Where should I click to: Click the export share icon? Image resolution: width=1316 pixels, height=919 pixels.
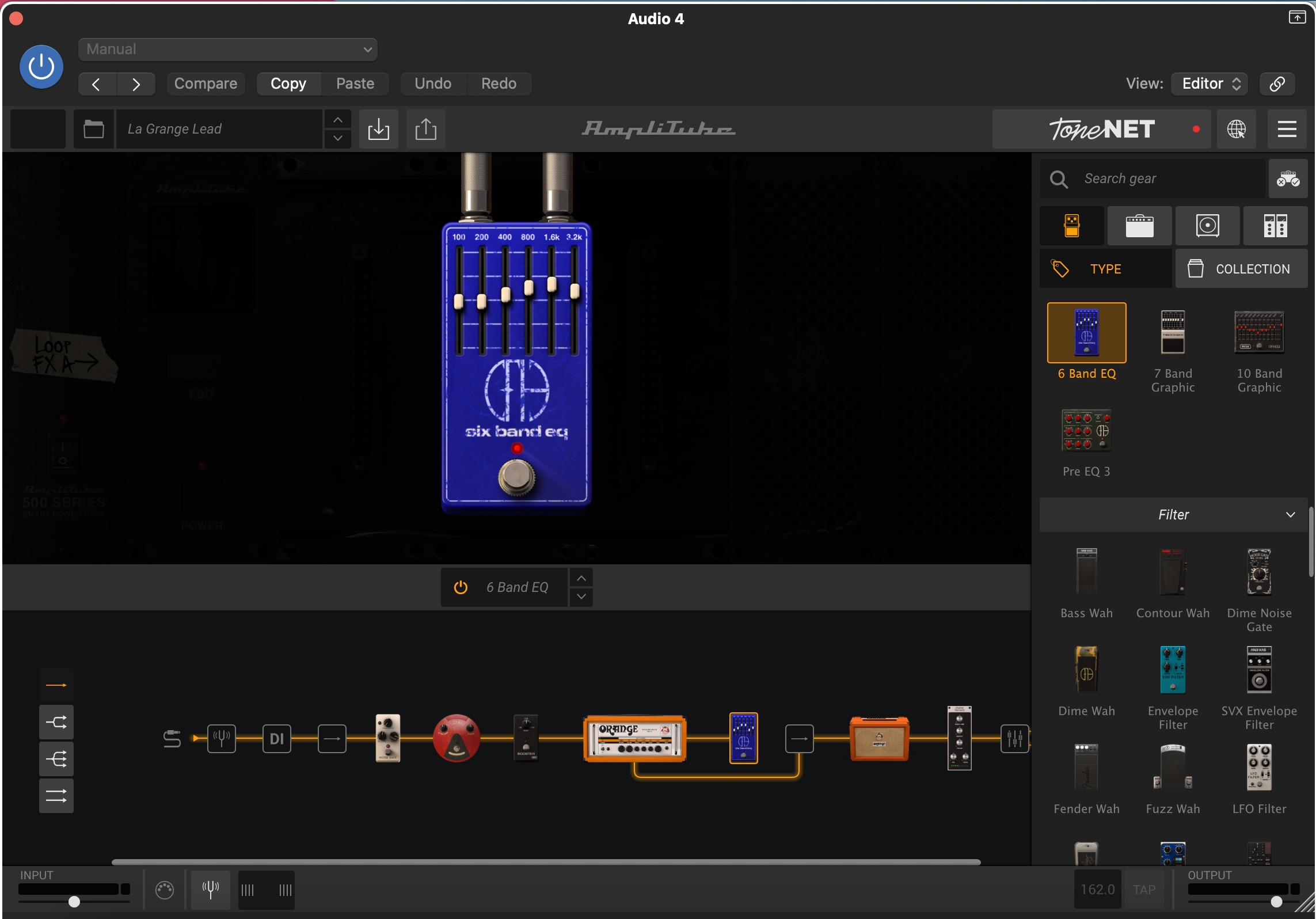(x=426, y=129)
